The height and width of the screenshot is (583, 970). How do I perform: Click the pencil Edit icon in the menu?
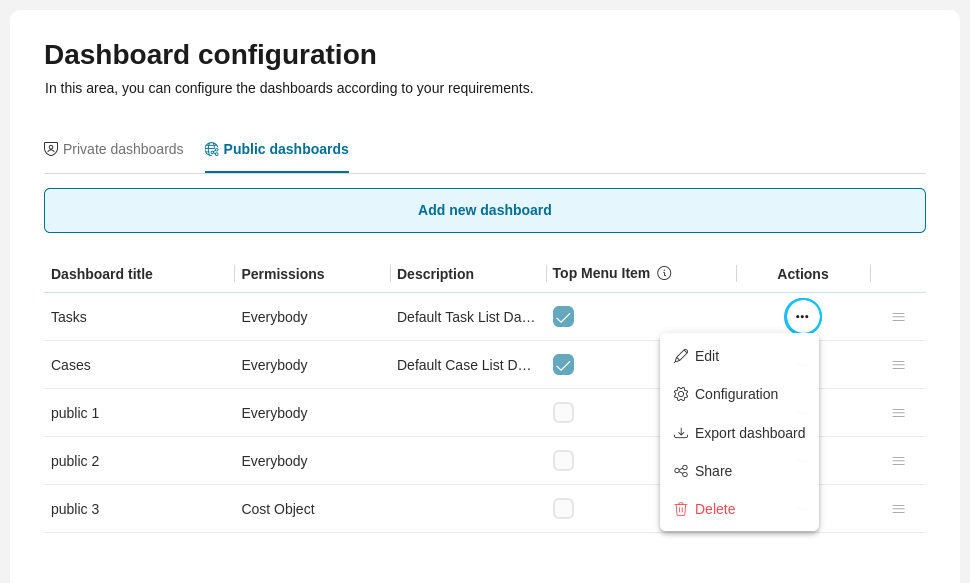(681, 356)
